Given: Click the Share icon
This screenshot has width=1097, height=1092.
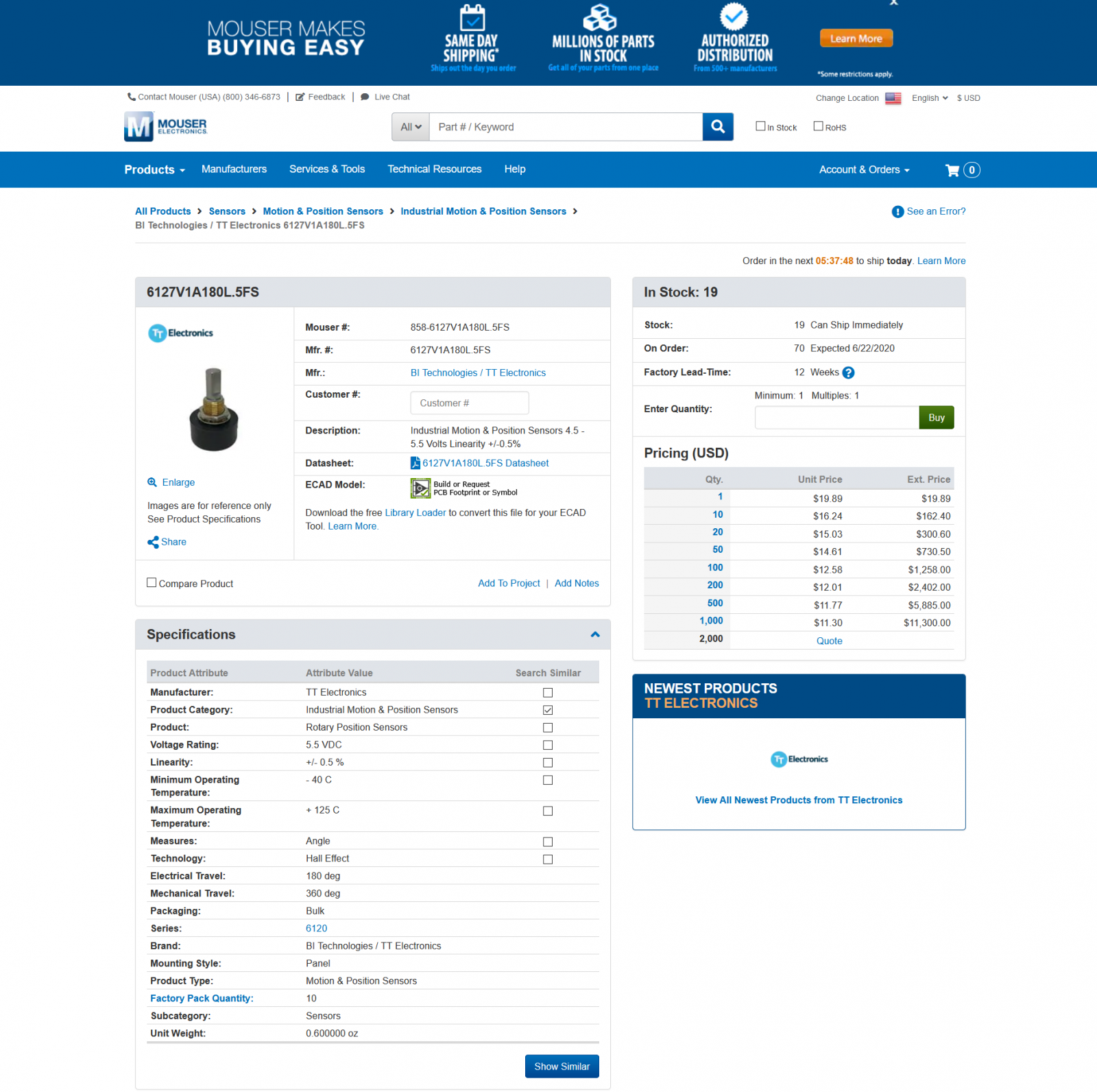Looking at the screenshot, I should click(x=153, y=542).
